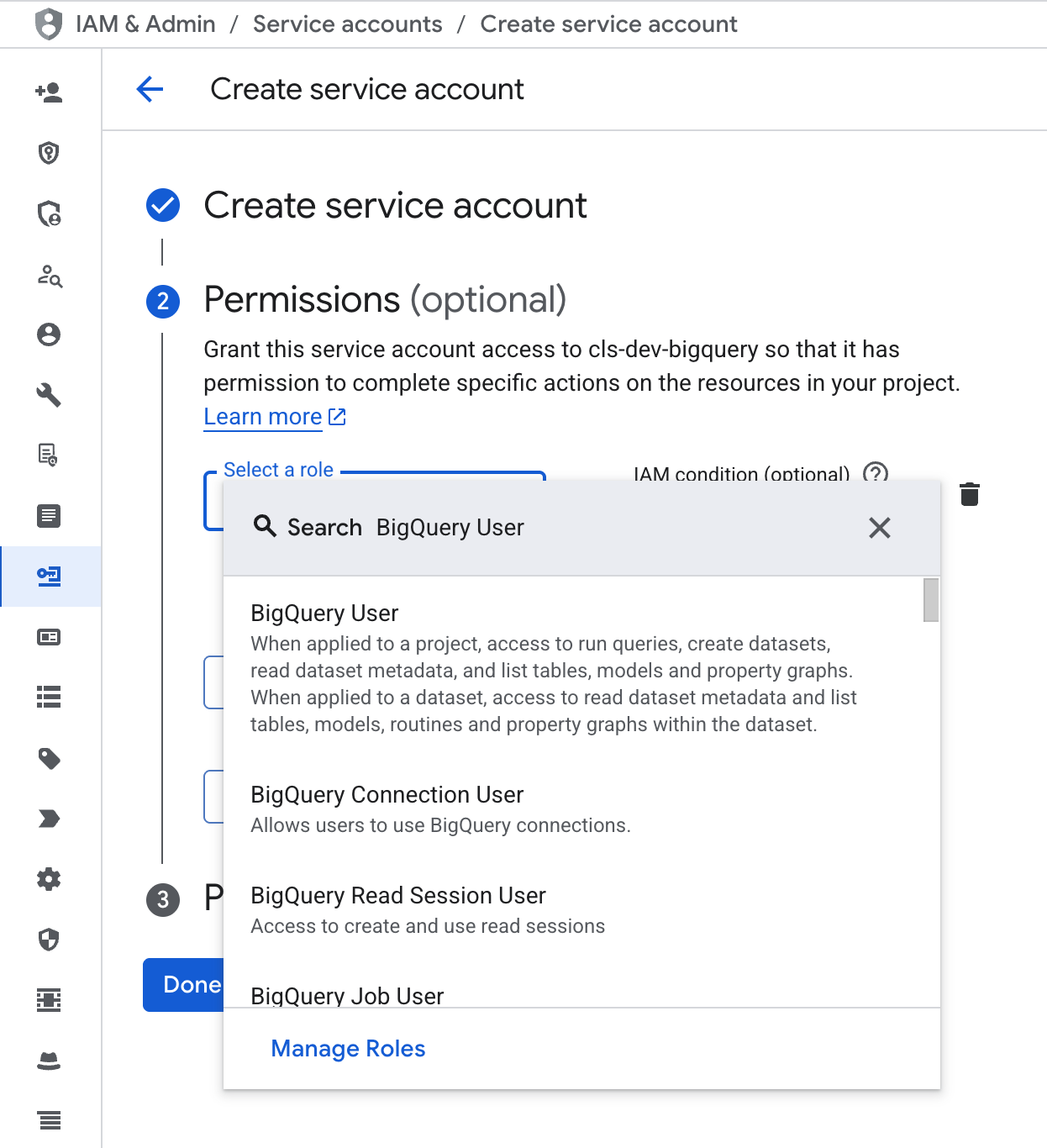1047x1148 pixels.
Task: Open IAM via the add-person sidebar icon
Action: click(x=50, y=93)
